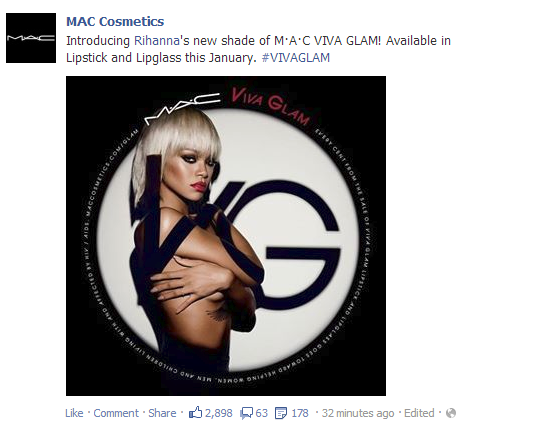Viewport: 558px width, 439px height.
Task: View the Edited history link
Action: tap(419, 413)
